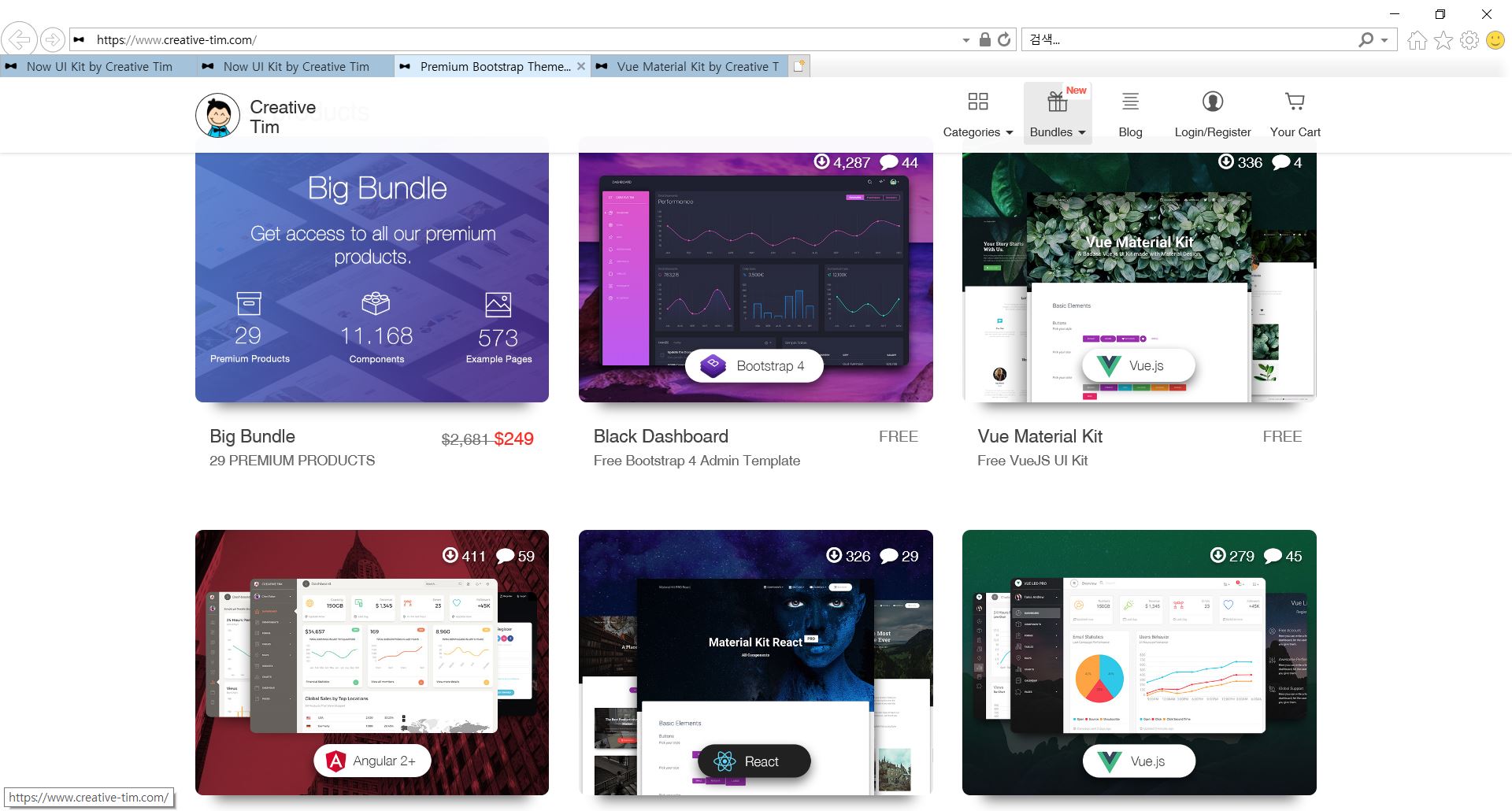This screenshot has width=1512, height=811.
Task: Open the new tab button
Action: pyautogui.click(x=799, y=66)
